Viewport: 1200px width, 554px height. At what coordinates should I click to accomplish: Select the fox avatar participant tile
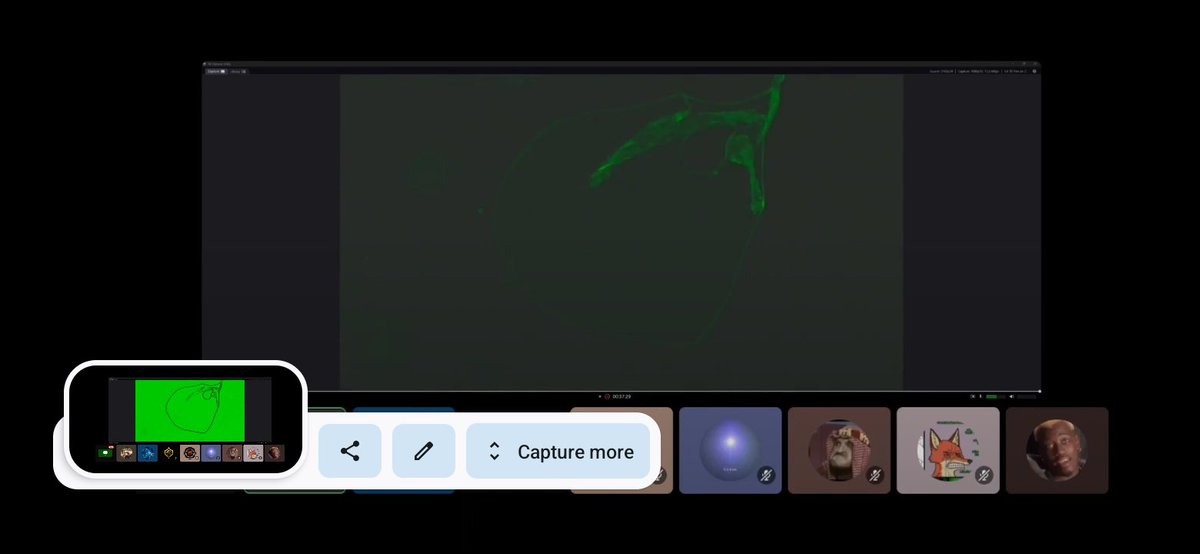click(x=947, y=450)
